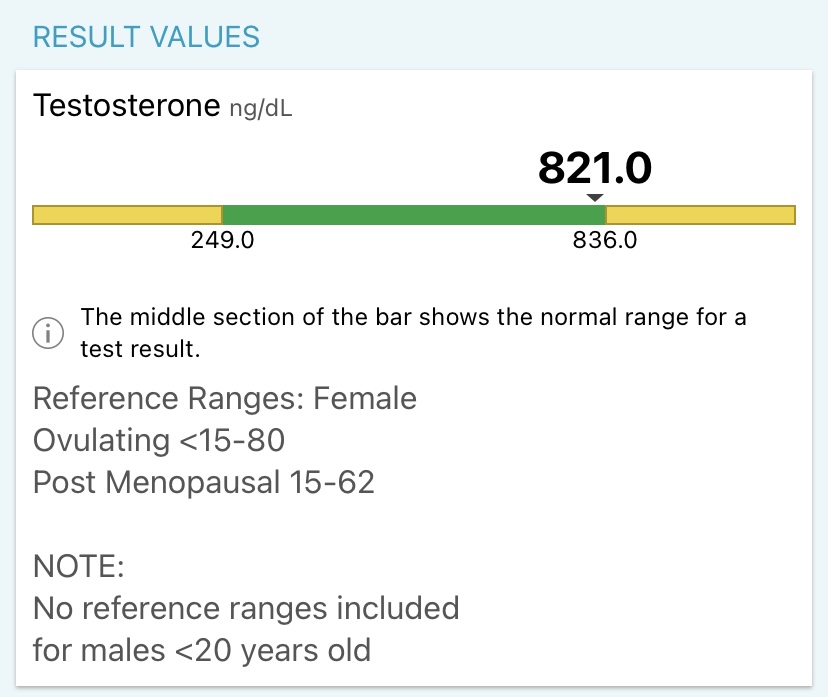
Task: Click the middle section explanation text
Action: 414,319
